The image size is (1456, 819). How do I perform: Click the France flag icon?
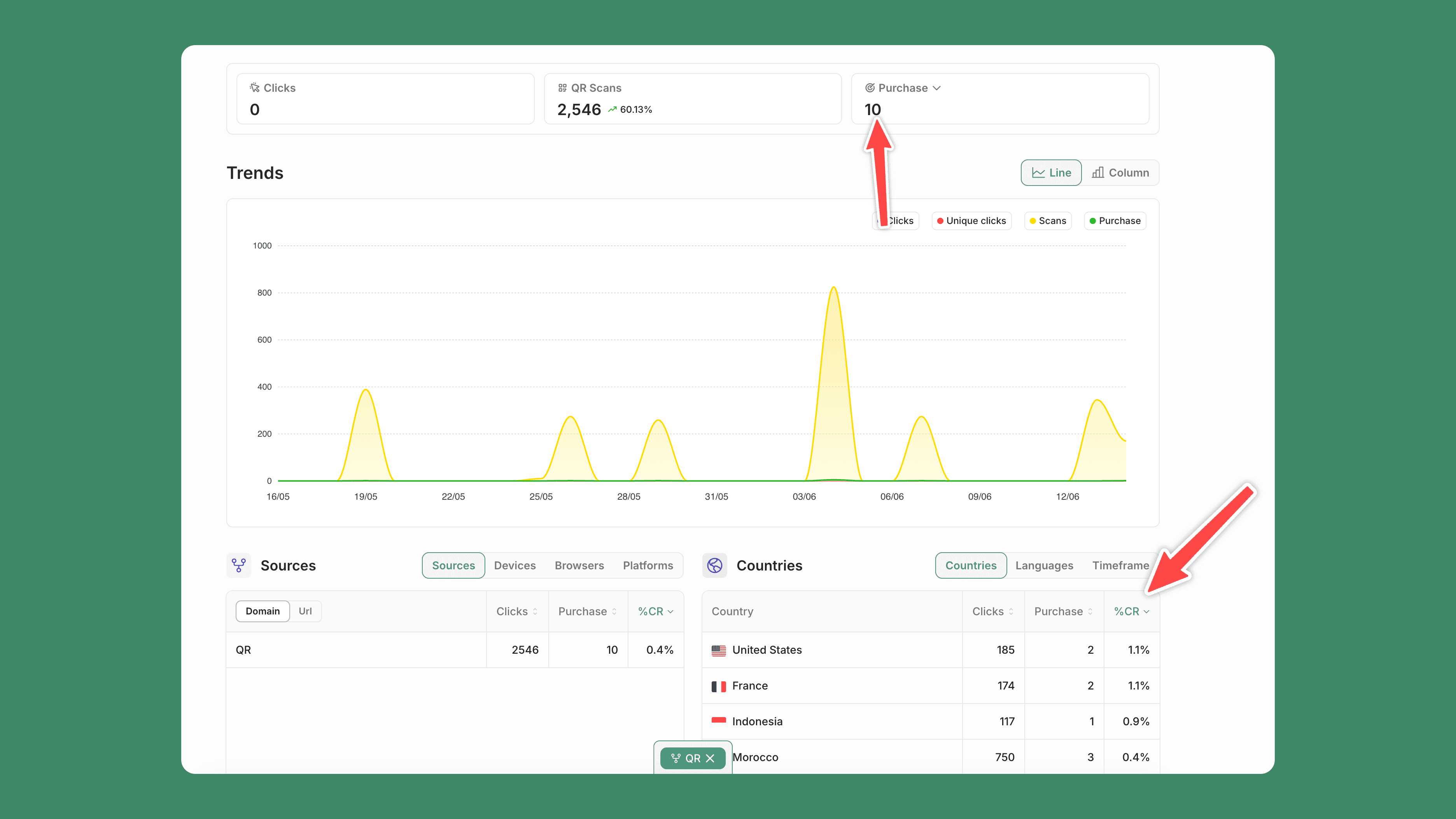point(718,686)
